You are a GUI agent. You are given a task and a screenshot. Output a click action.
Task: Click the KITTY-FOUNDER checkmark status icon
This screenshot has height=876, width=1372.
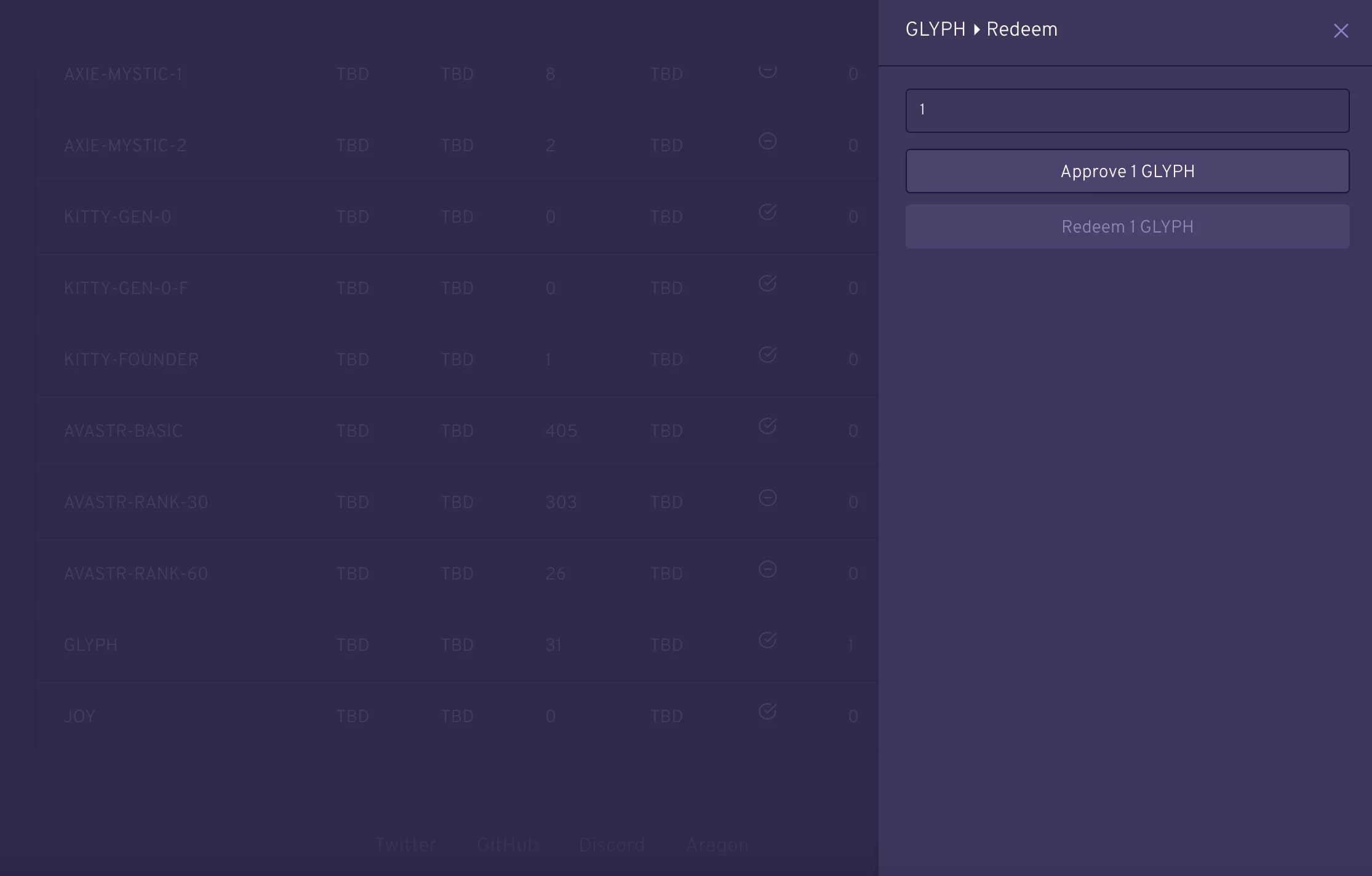click(x=767, y=355)
